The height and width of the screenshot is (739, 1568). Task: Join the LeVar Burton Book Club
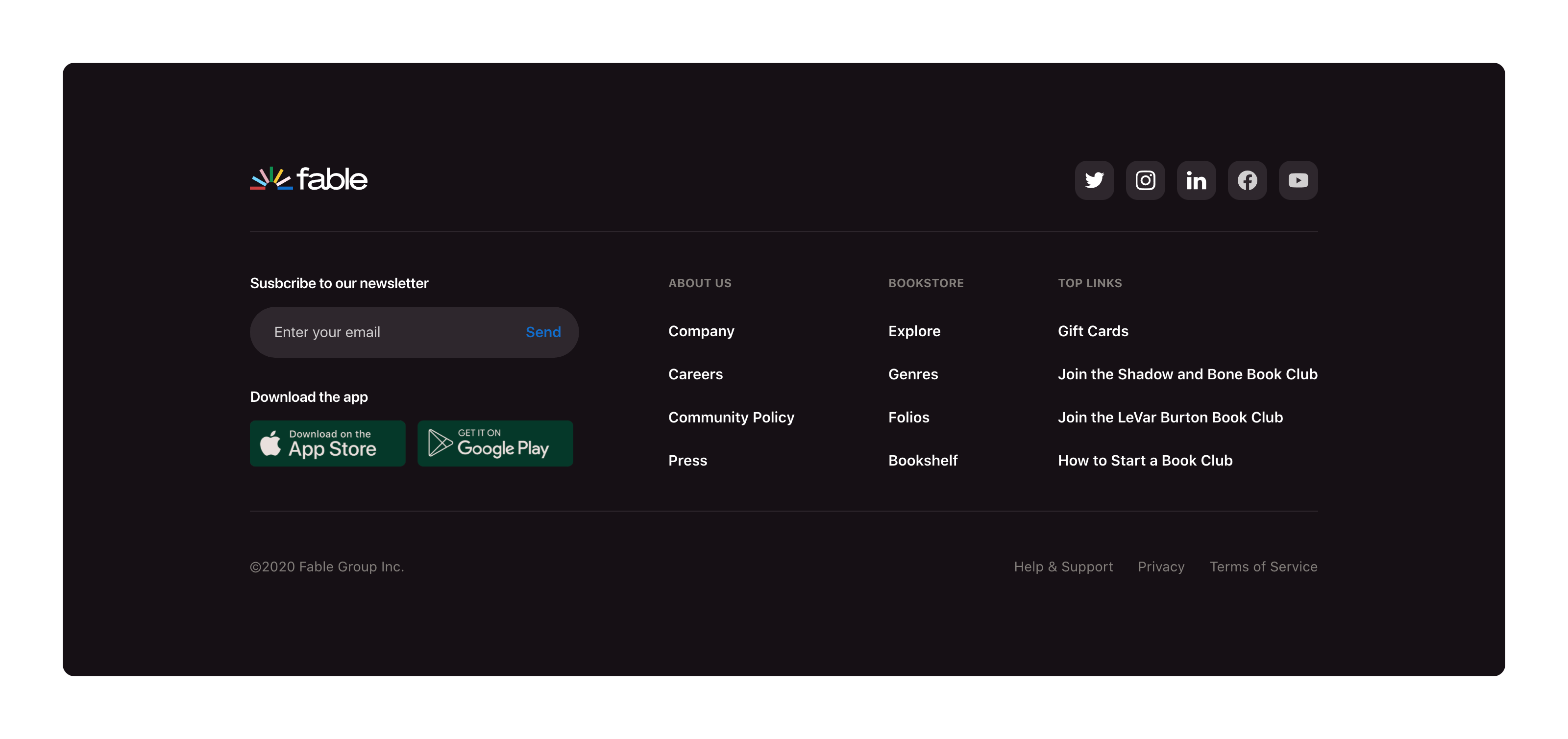pyautogui.click(x=1170, y=418)
